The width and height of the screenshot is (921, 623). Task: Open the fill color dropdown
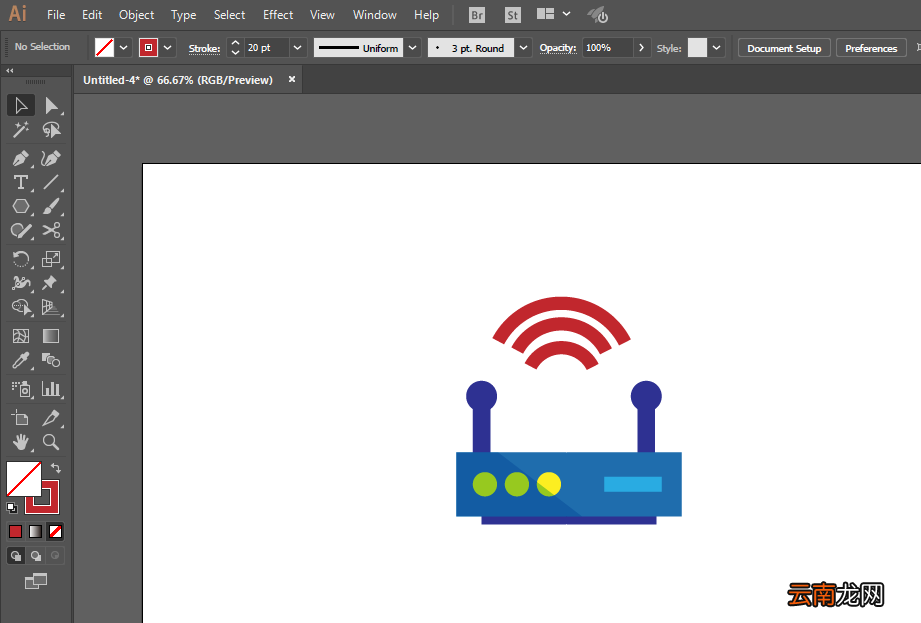click(123, 48)
